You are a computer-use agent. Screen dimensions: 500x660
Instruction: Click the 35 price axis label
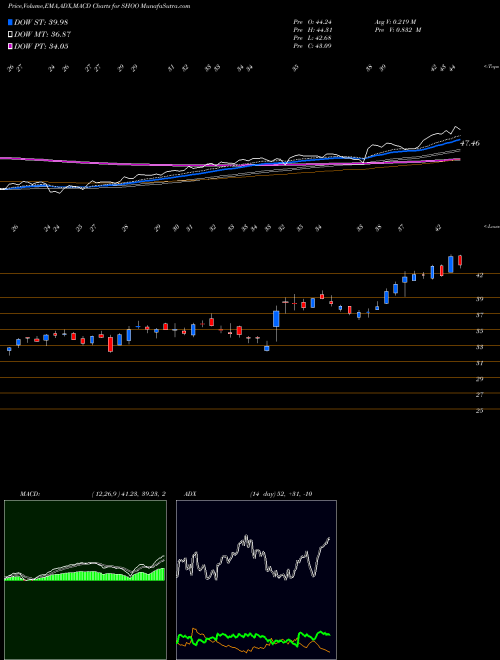click(479, 331)
